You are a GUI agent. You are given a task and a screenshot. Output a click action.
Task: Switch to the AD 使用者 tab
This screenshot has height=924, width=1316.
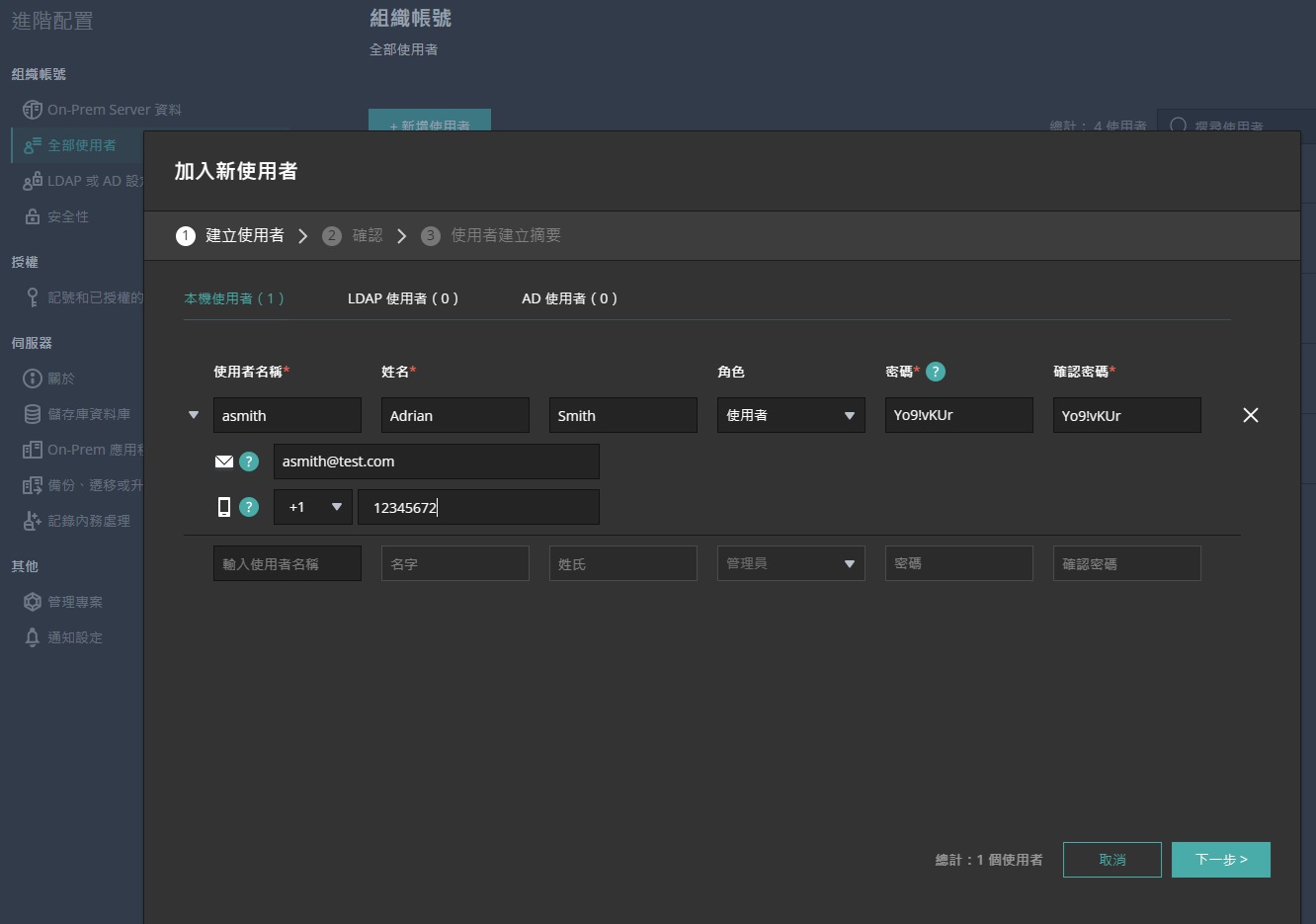pyautogui.click(x=570, y=297)
